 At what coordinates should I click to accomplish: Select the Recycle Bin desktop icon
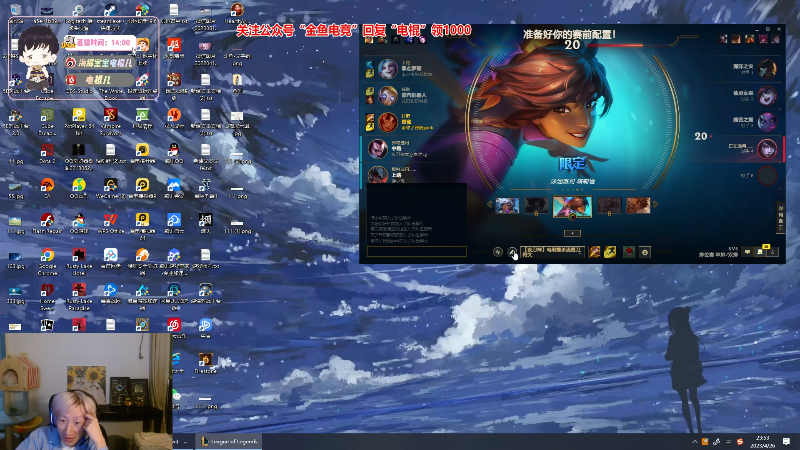15,13
